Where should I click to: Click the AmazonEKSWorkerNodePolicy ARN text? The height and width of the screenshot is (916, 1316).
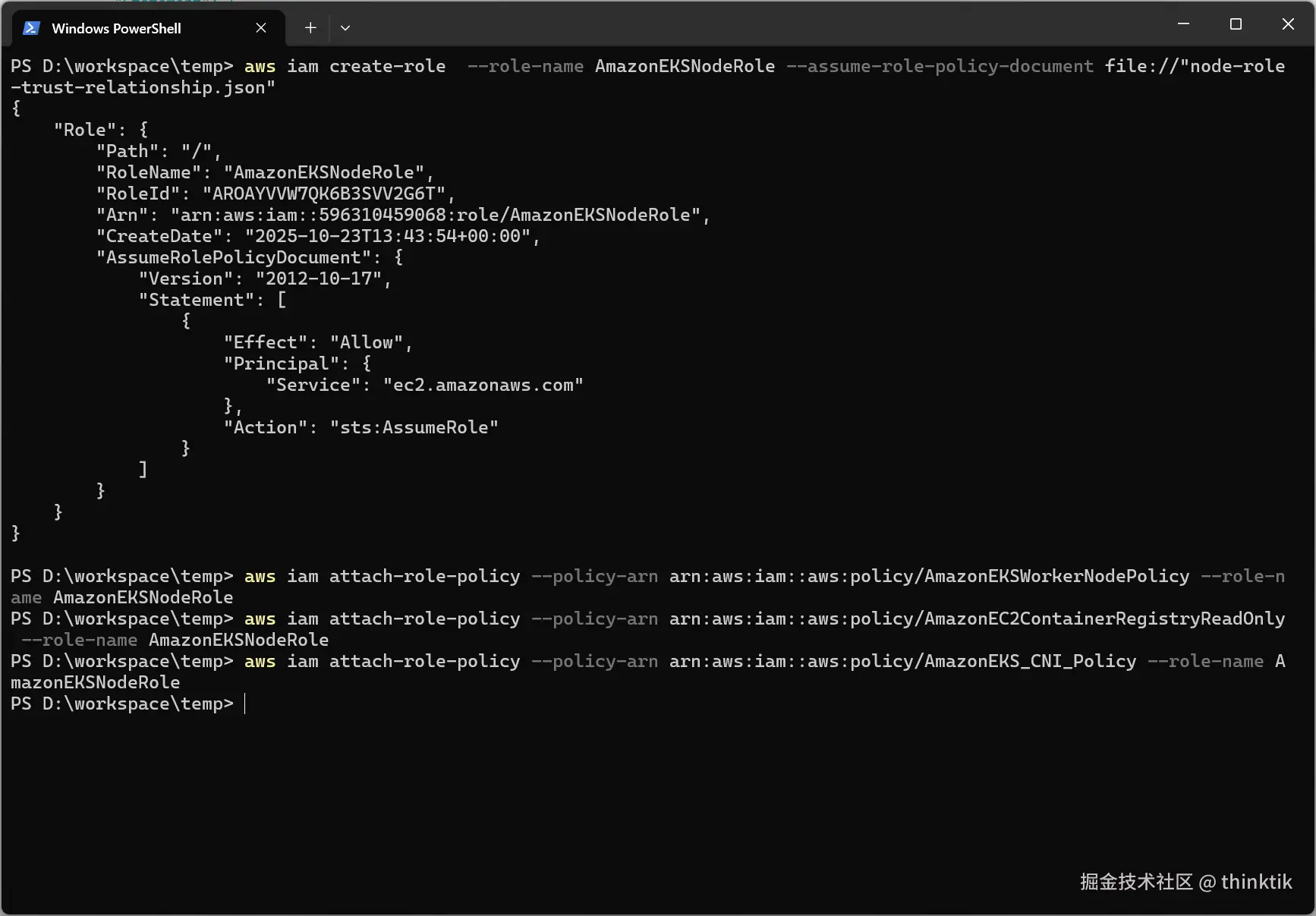click(x=929, y=576)
